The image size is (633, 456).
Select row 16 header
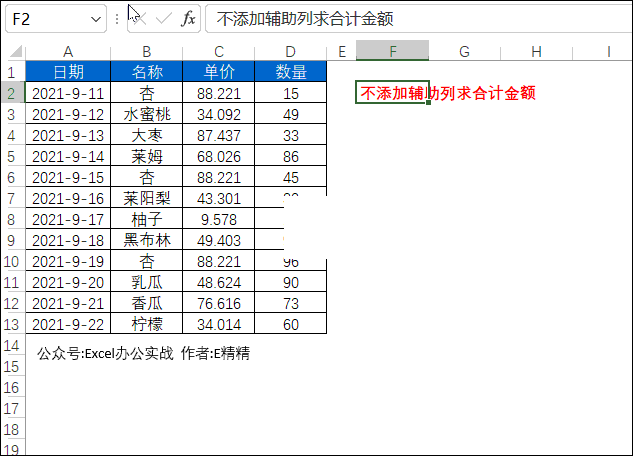[11, 387]
